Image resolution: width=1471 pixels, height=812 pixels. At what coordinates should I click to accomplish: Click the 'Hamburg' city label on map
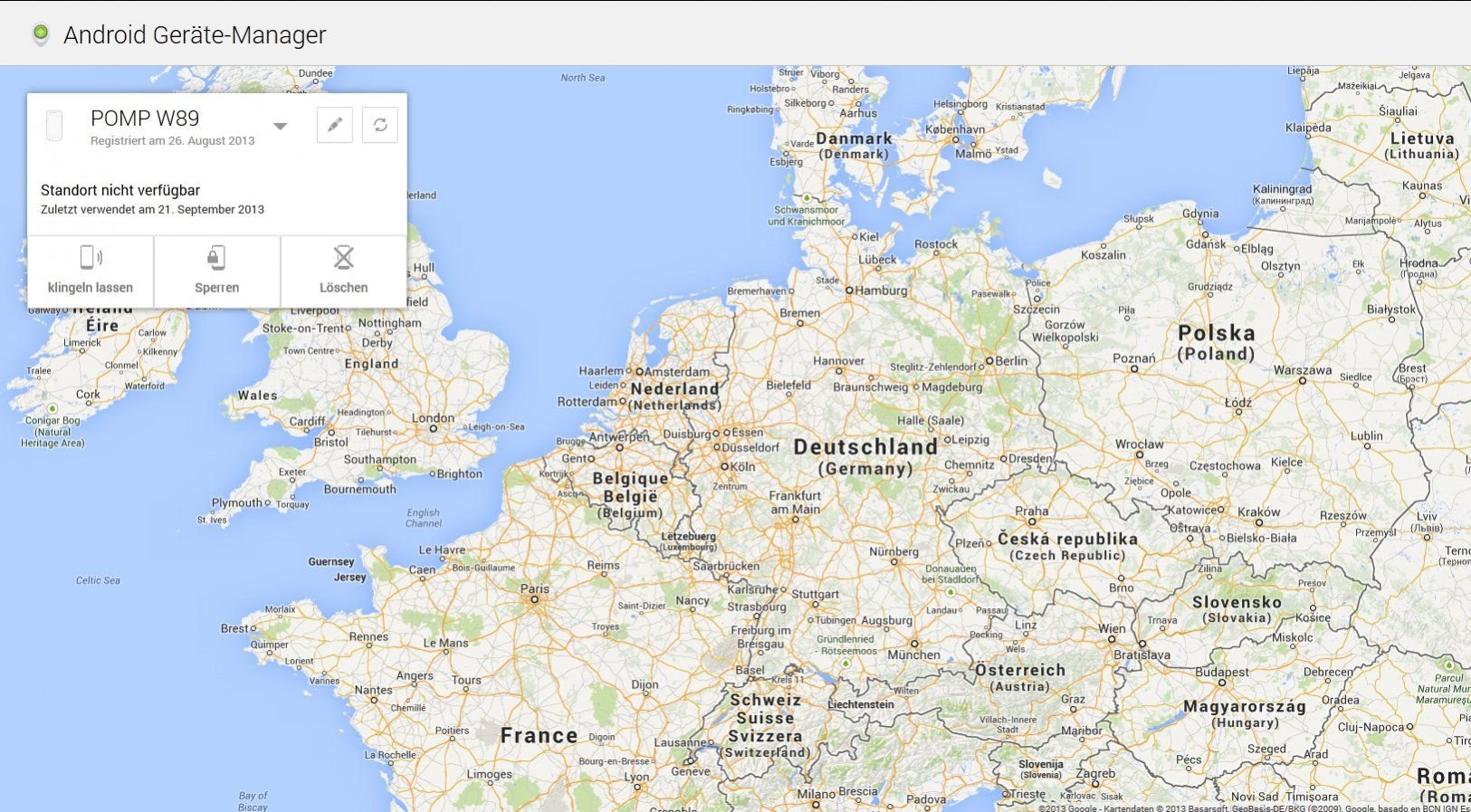(881, 291)
